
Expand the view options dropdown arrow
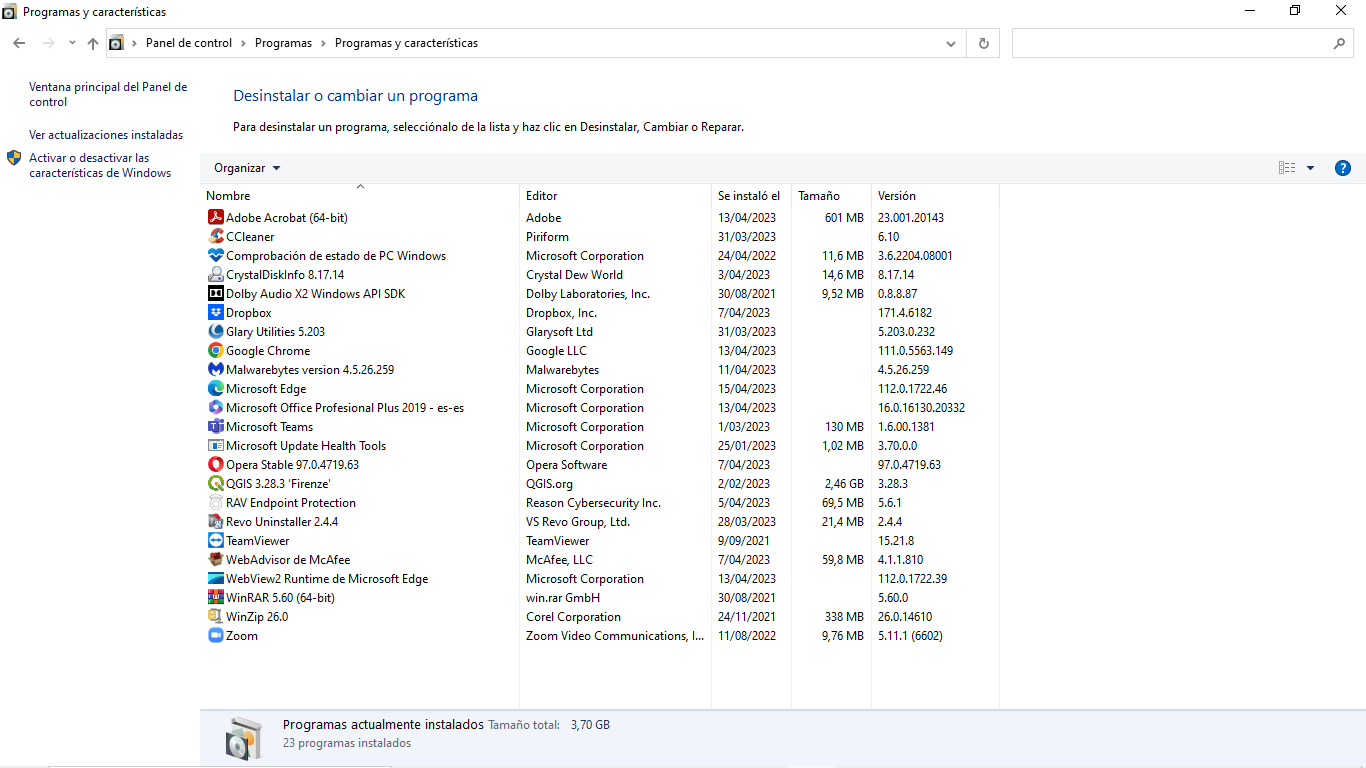coord(1310,168)
